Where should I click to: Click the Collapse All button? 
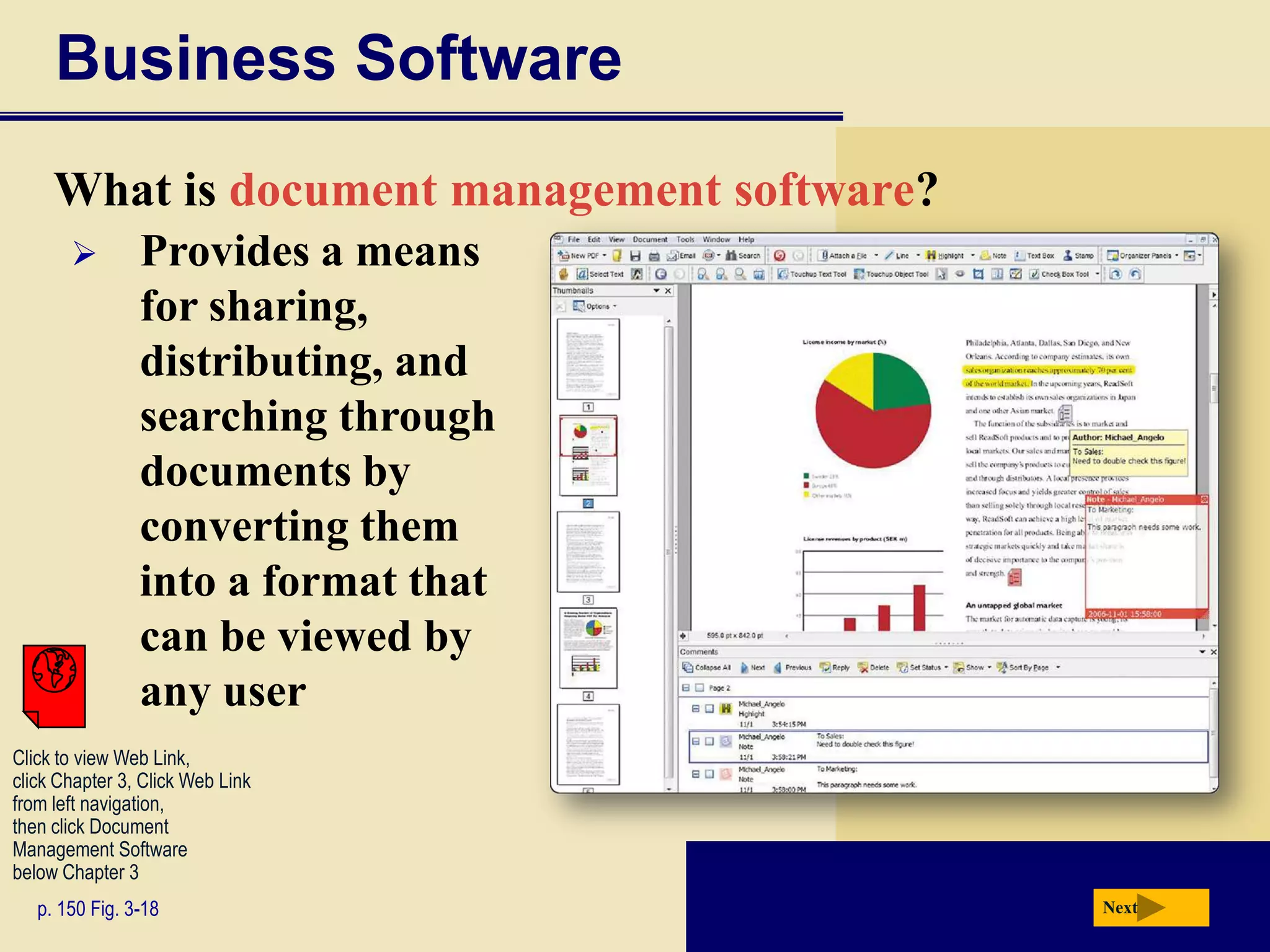(706, 668)
